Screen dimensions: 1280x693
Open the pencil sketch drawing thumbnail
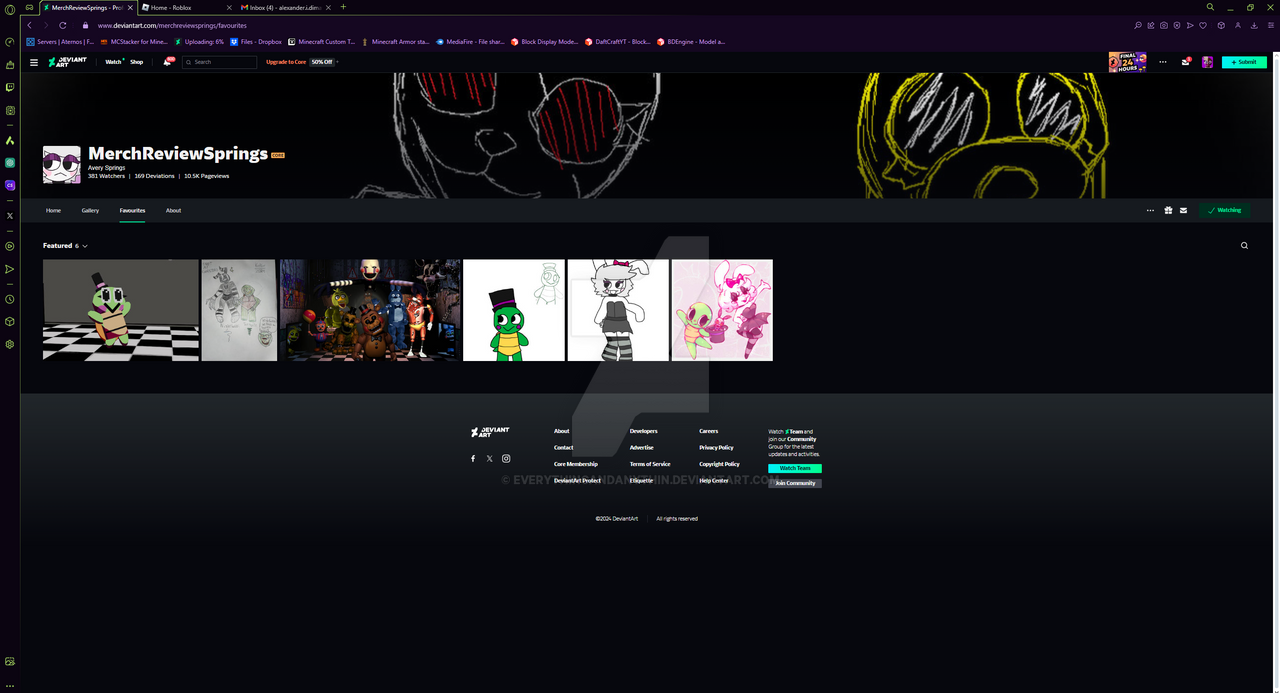coord(239,310)
